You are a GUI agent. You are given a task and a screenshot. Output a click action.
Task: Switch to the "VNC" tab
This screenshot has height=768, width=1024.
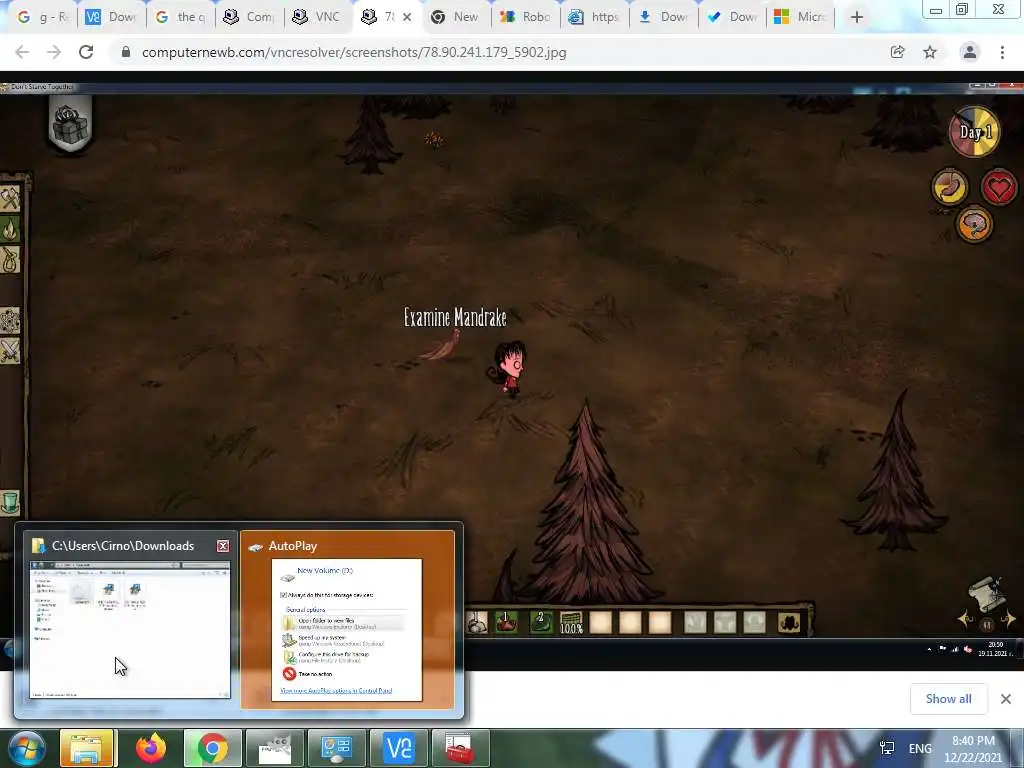[x=318, y=17]
